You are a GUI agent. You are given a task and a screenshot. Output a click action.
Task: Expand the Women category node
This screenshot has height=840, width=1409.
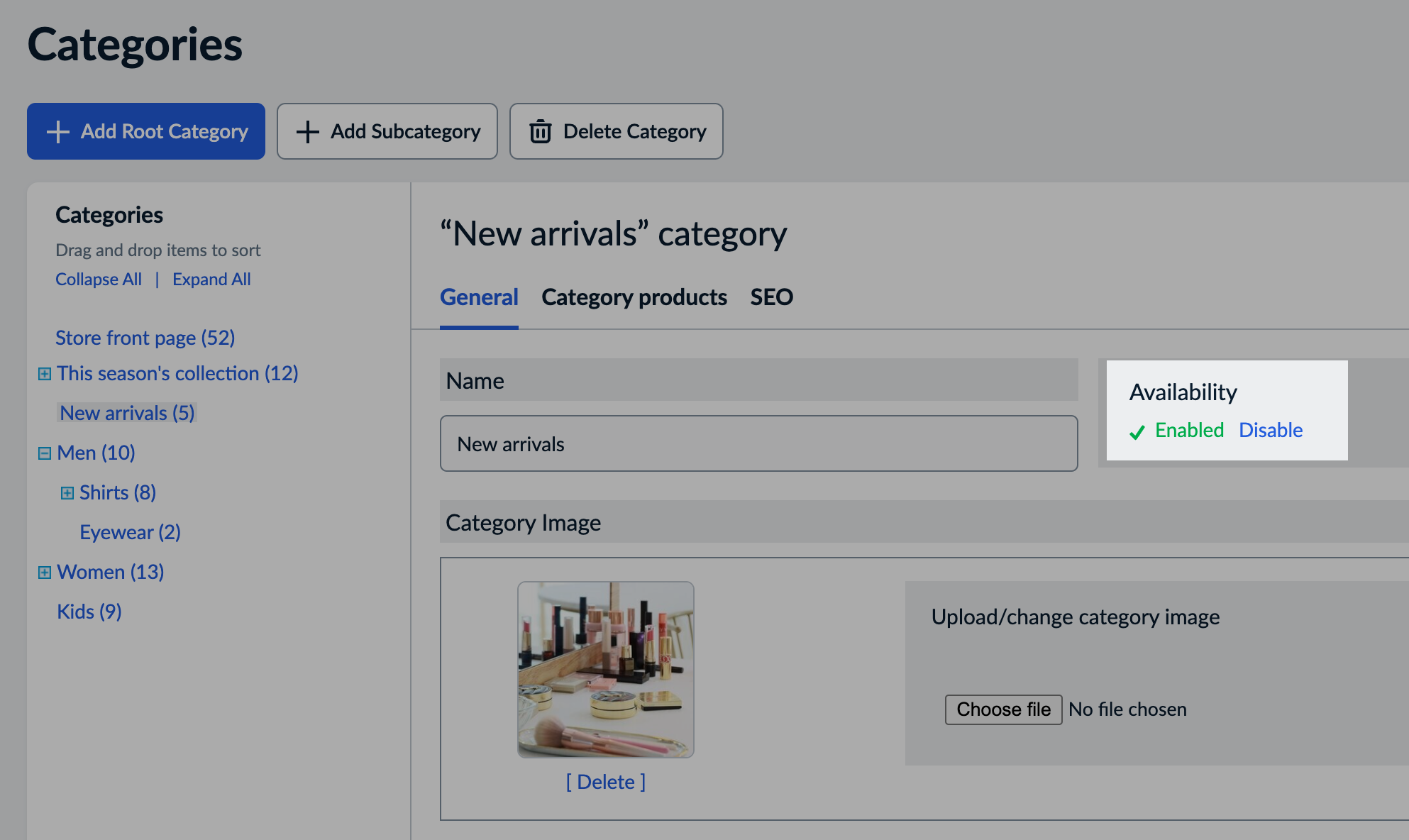[45, 571]
